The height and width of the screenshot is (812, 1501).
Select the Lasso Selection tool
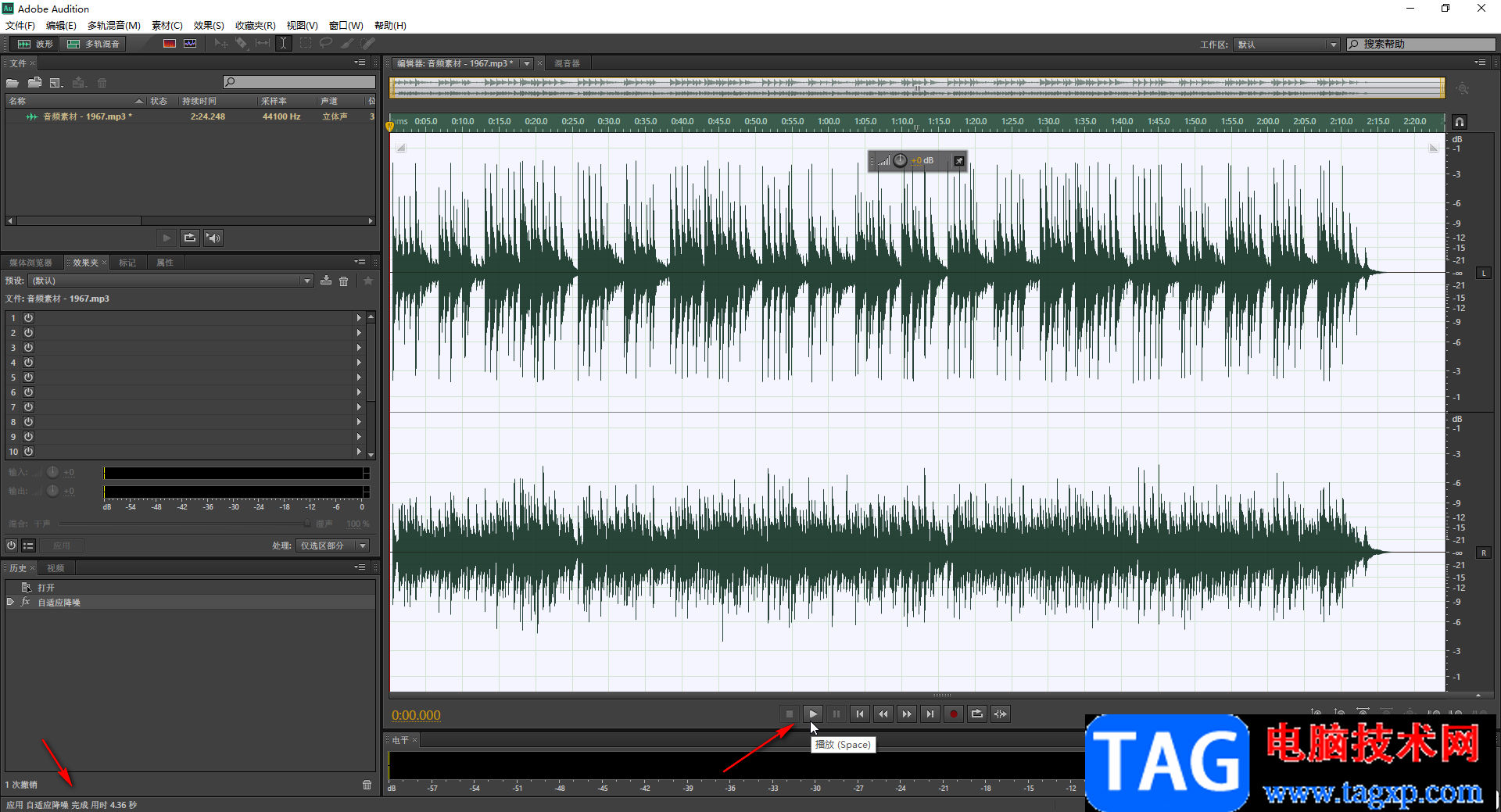[326, 44]
